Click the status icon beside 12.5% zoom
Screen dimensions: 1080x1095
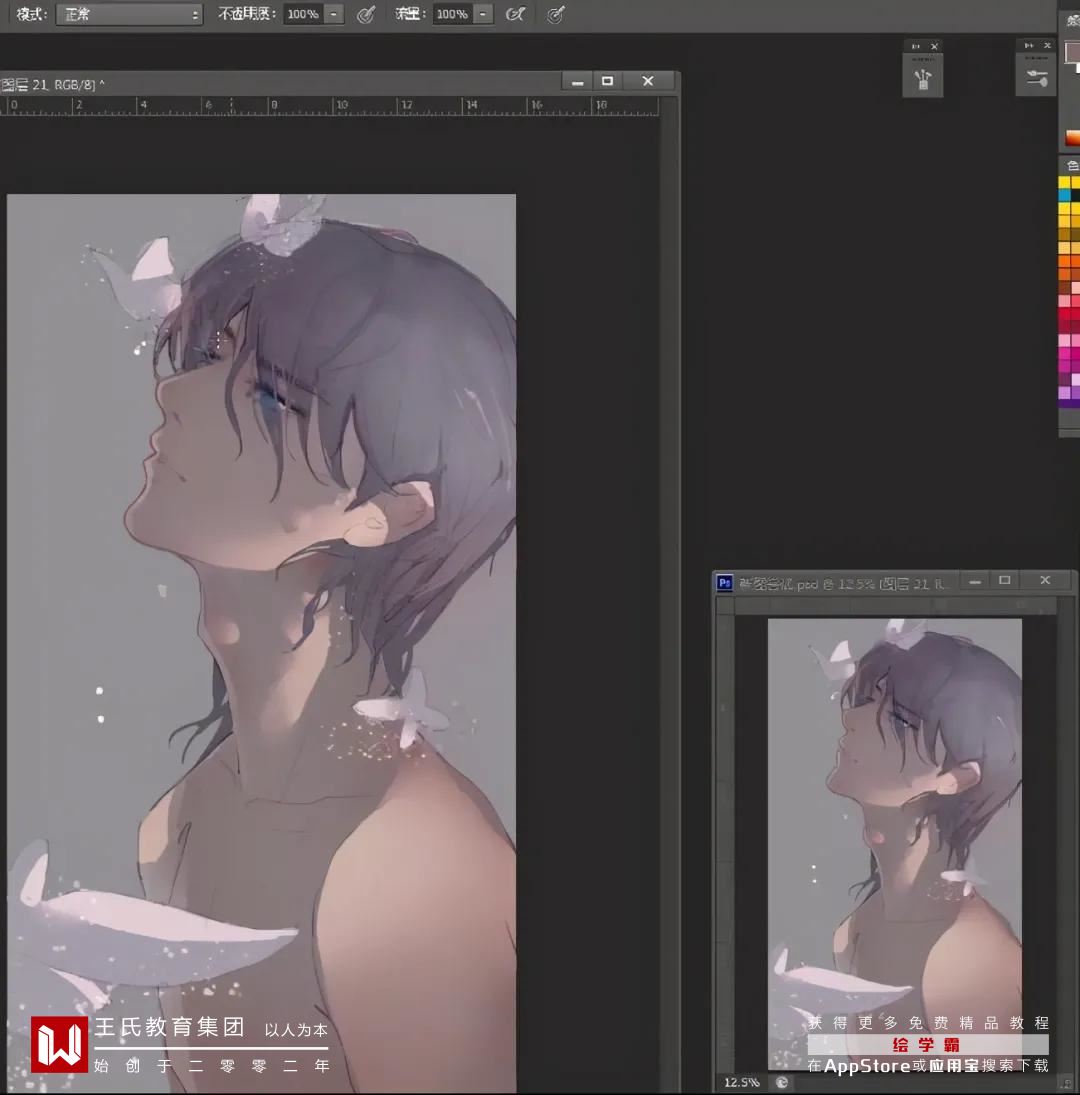tap(782, 1082)
